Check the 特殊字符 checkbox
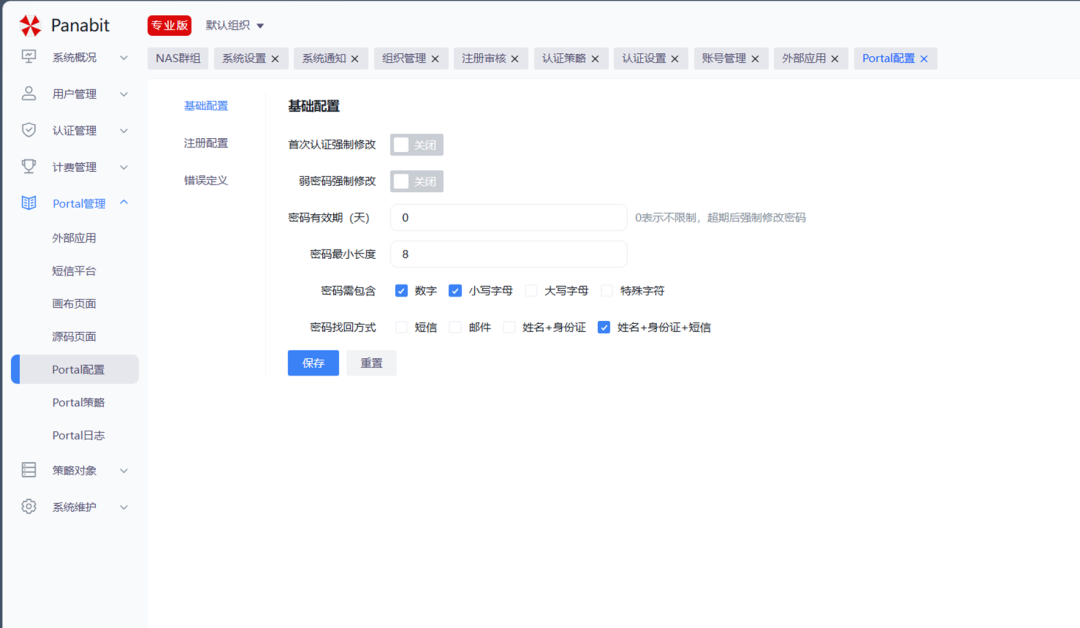The image size is (1080, 628). point(607,291)
